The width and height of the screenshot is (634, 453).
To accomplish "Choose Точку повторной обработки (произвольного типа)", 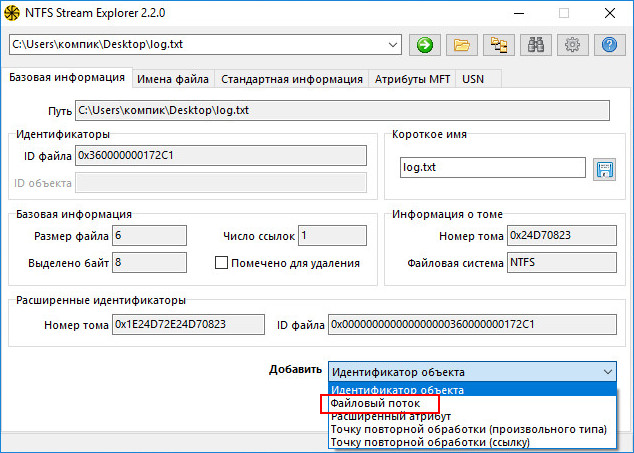I will tap(472, 429).
